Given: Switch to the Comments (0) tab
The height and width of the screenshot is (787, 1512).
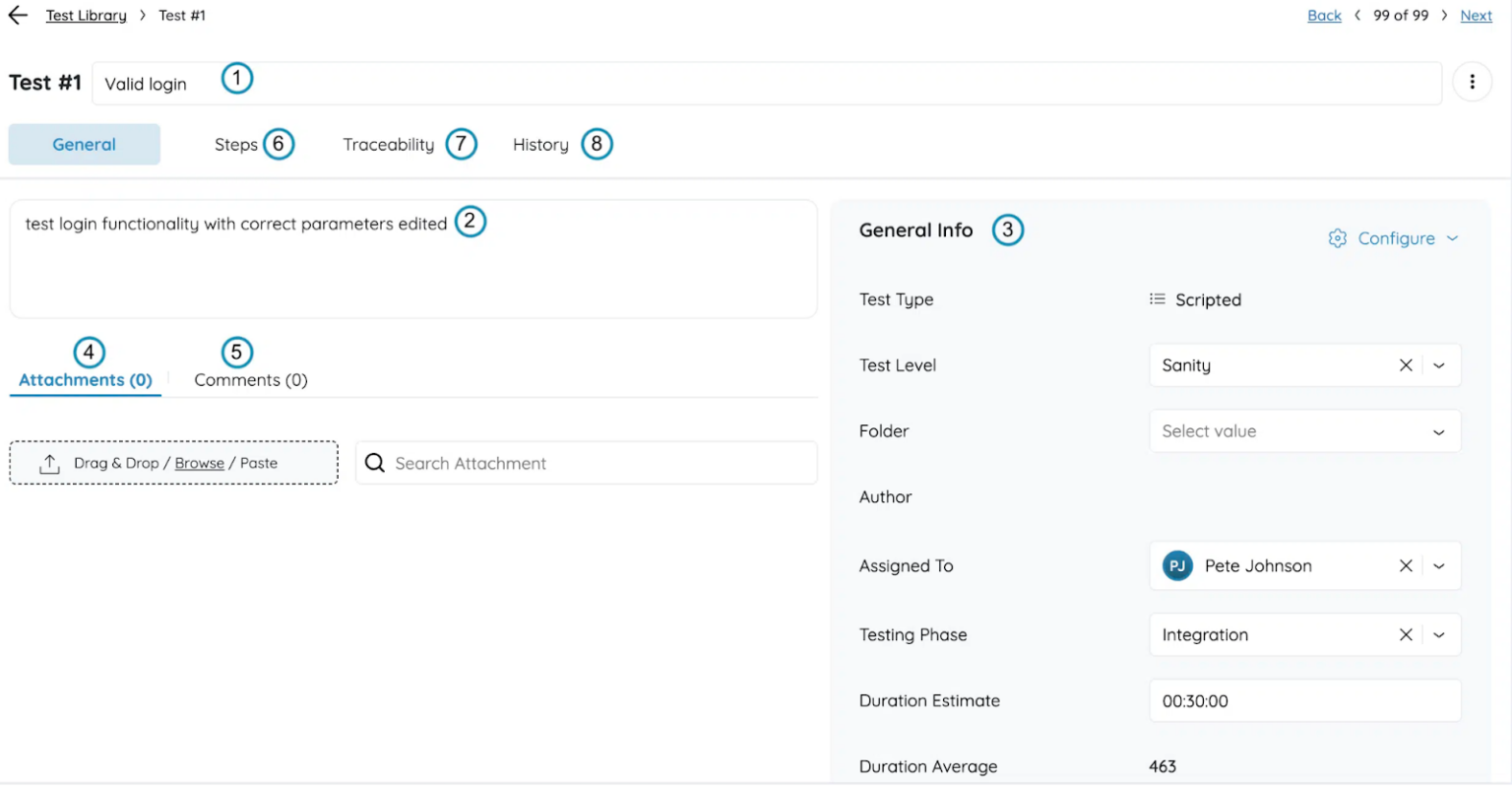Looking at the screenshot, I should coord(251,380).
